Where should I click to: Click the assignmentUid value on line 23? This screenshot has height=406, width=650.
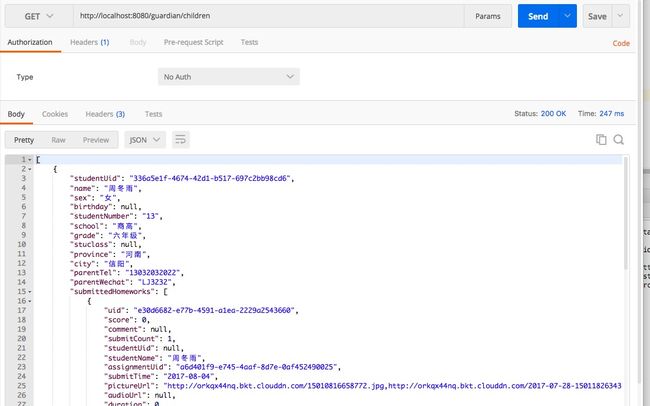point(256,367)
